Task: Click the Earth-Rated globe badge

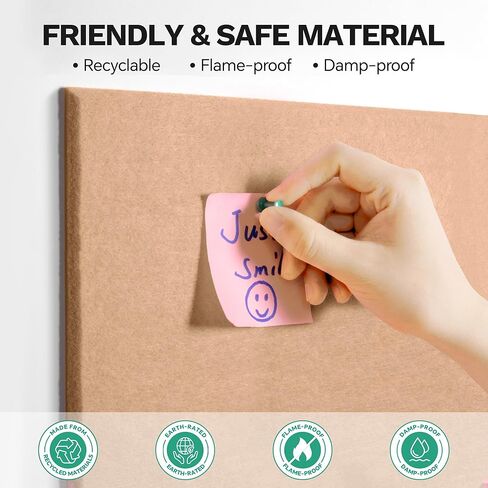Action: point(185,450)
